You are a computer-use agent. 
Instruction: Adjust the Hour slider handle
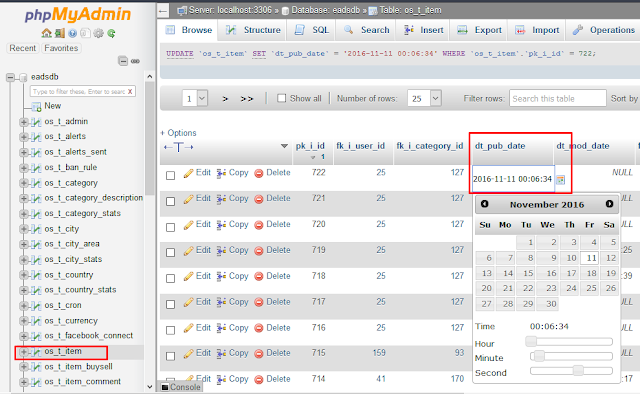tap(531, 341)
